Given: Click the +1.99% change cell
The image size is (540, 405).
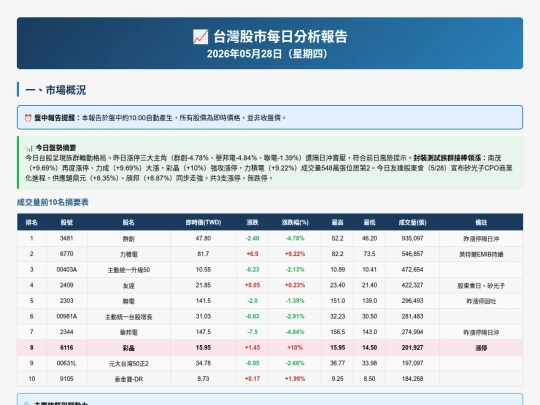Looking at the screenshot, I should tap(295, 379).
